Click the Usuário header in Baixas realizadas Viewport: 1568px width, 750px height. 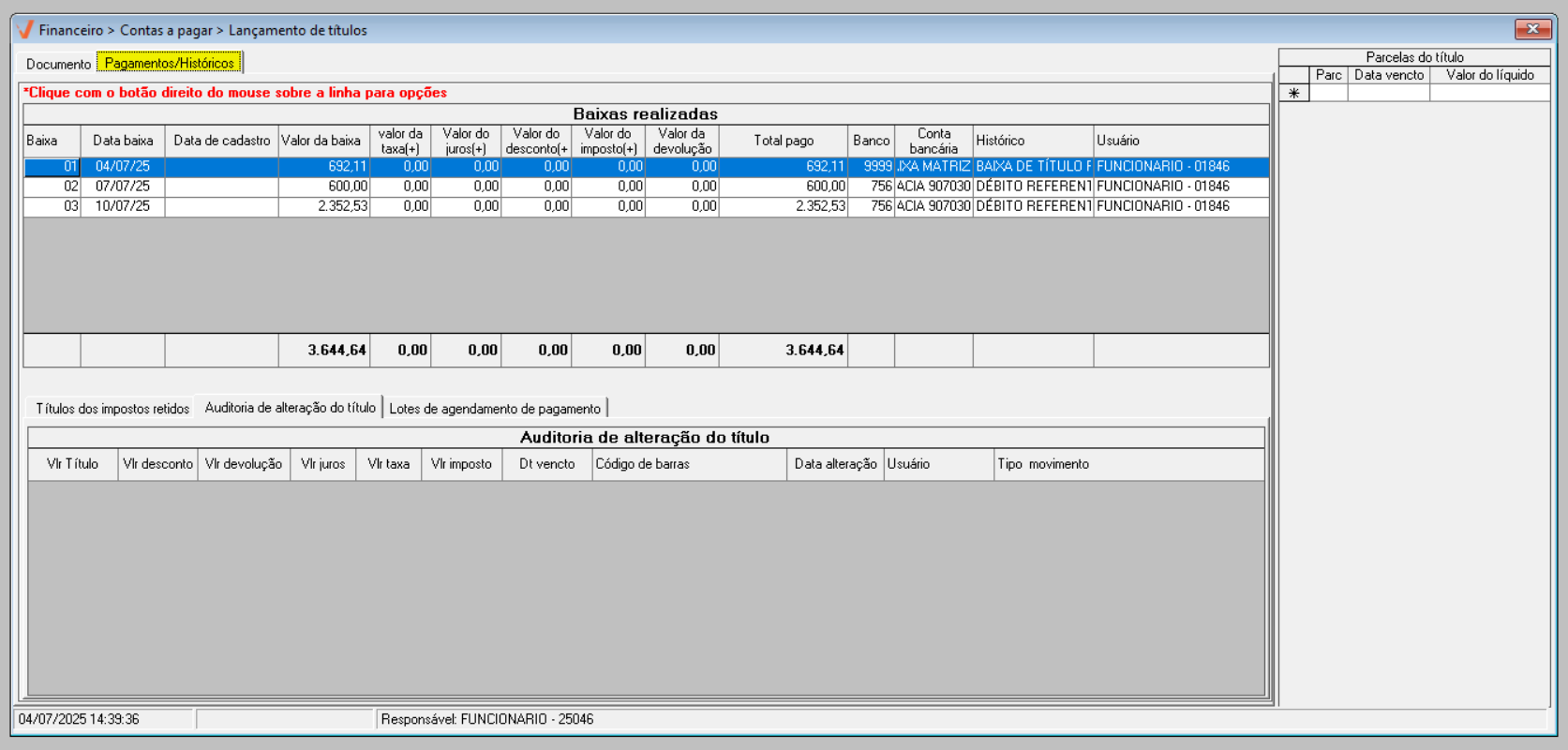[x=1180, y=141]
